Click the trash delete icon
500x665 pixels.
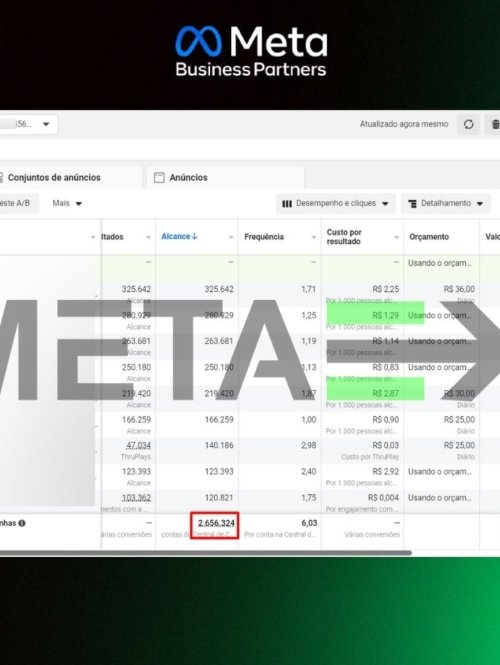click(494, 124)
